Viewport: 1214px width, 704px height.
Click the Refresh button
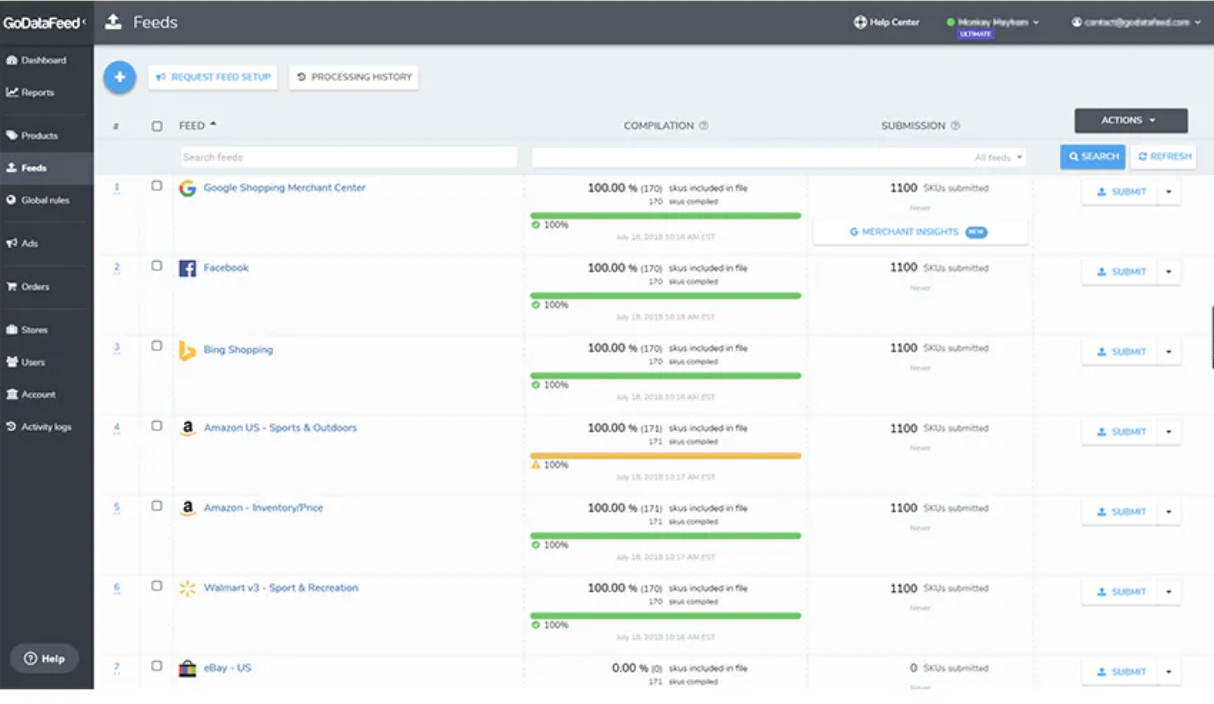click(1163, 157)
